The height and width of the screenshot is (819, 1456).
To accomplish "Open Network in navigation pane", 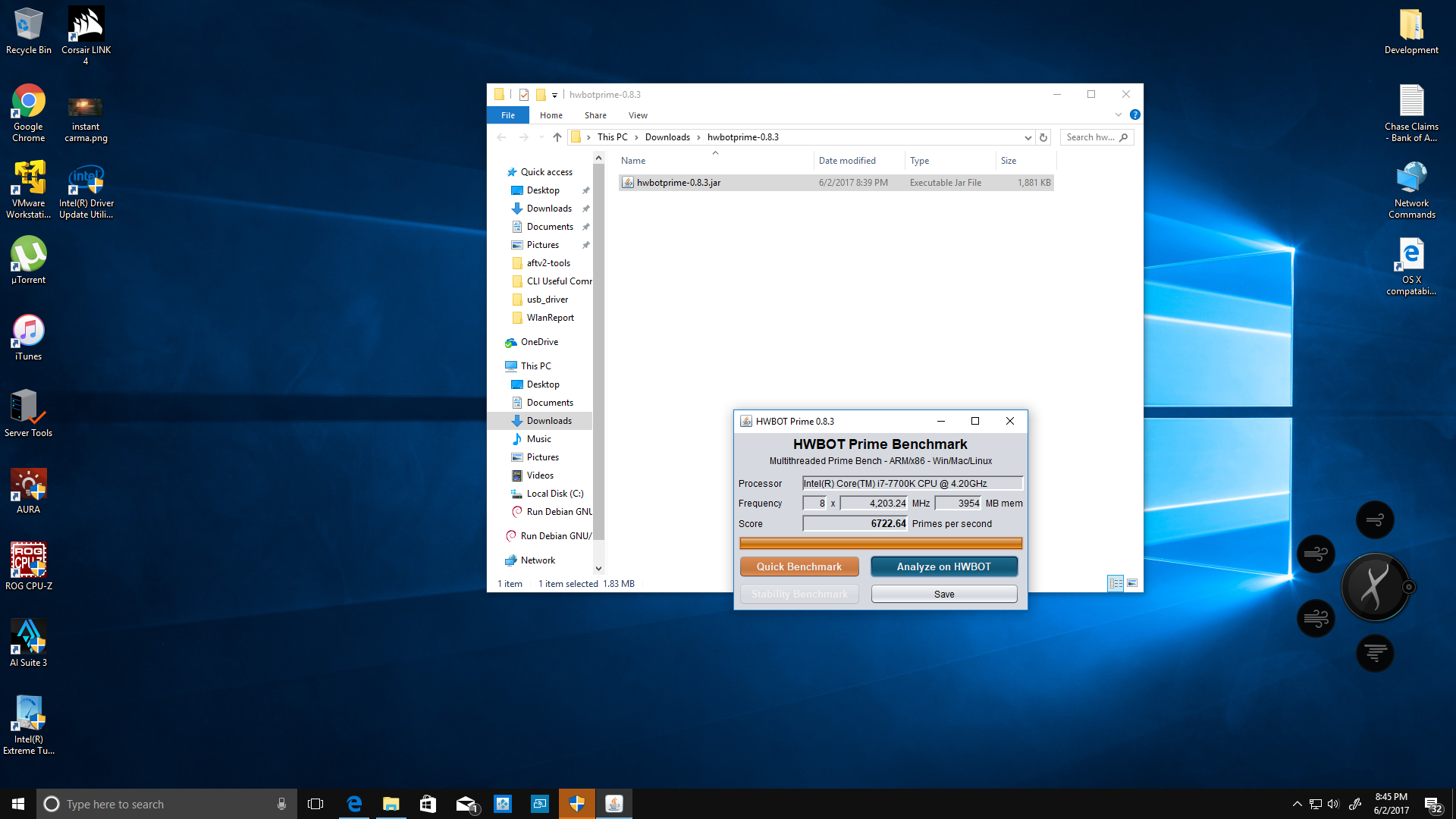I will coord(538,560).
